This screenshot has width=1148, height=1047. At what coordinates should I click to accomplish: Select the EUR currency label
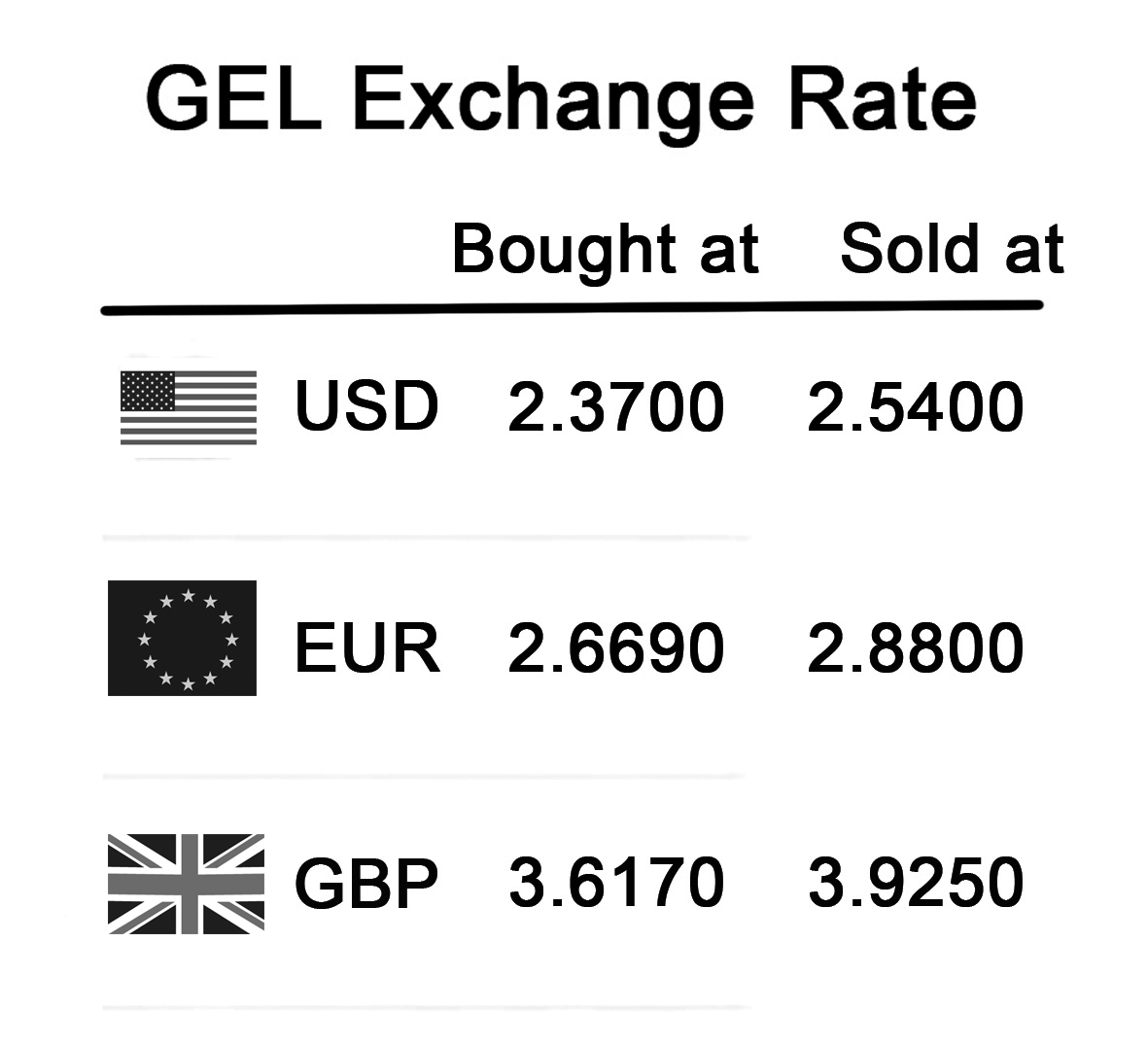(367, 648)
